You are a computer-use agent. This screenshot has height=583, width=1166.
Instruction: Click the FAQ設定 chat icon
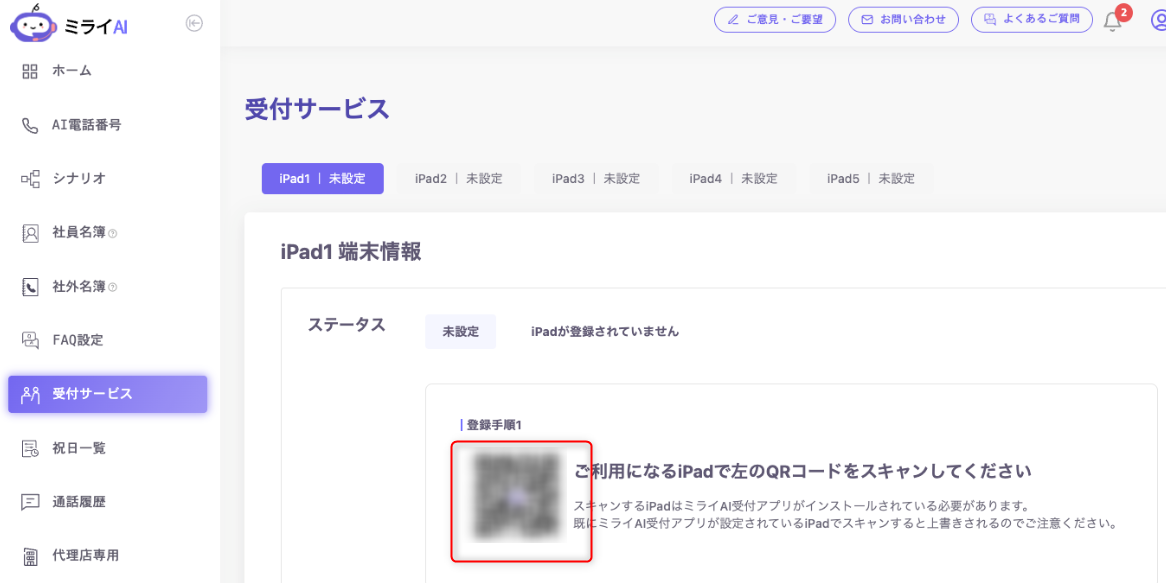point(30,340)
